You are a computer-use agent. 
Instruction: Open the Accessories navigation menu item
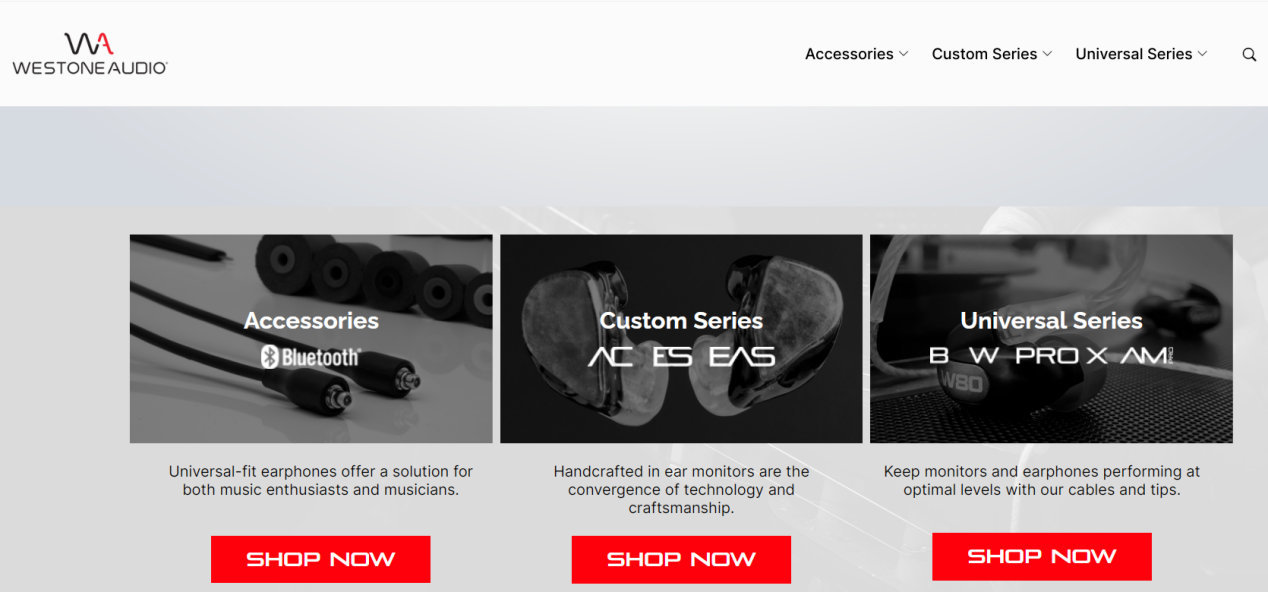point(849,54)
